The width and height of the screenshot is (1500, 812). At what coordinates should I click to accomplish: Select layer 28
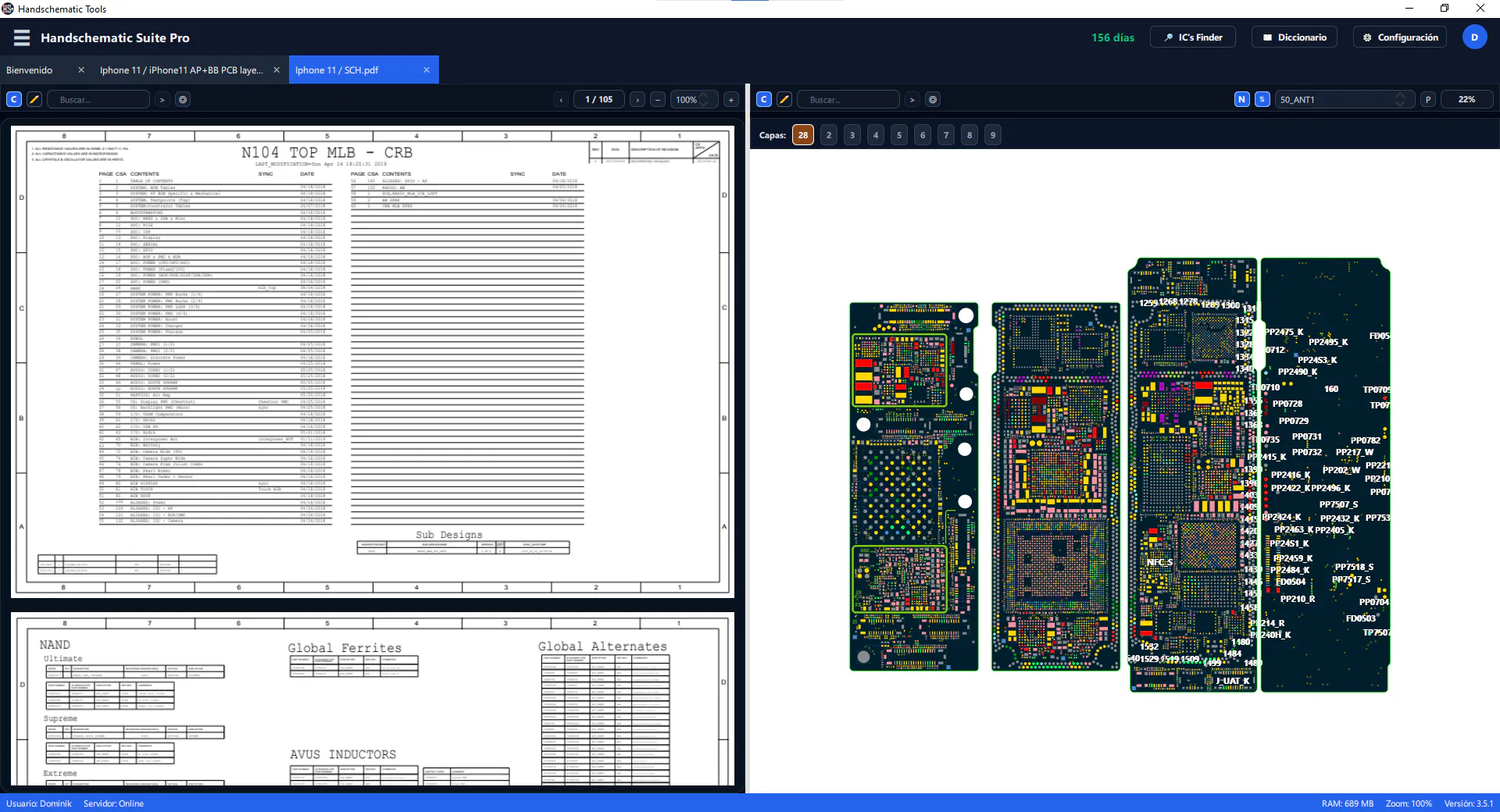[803, 135]
